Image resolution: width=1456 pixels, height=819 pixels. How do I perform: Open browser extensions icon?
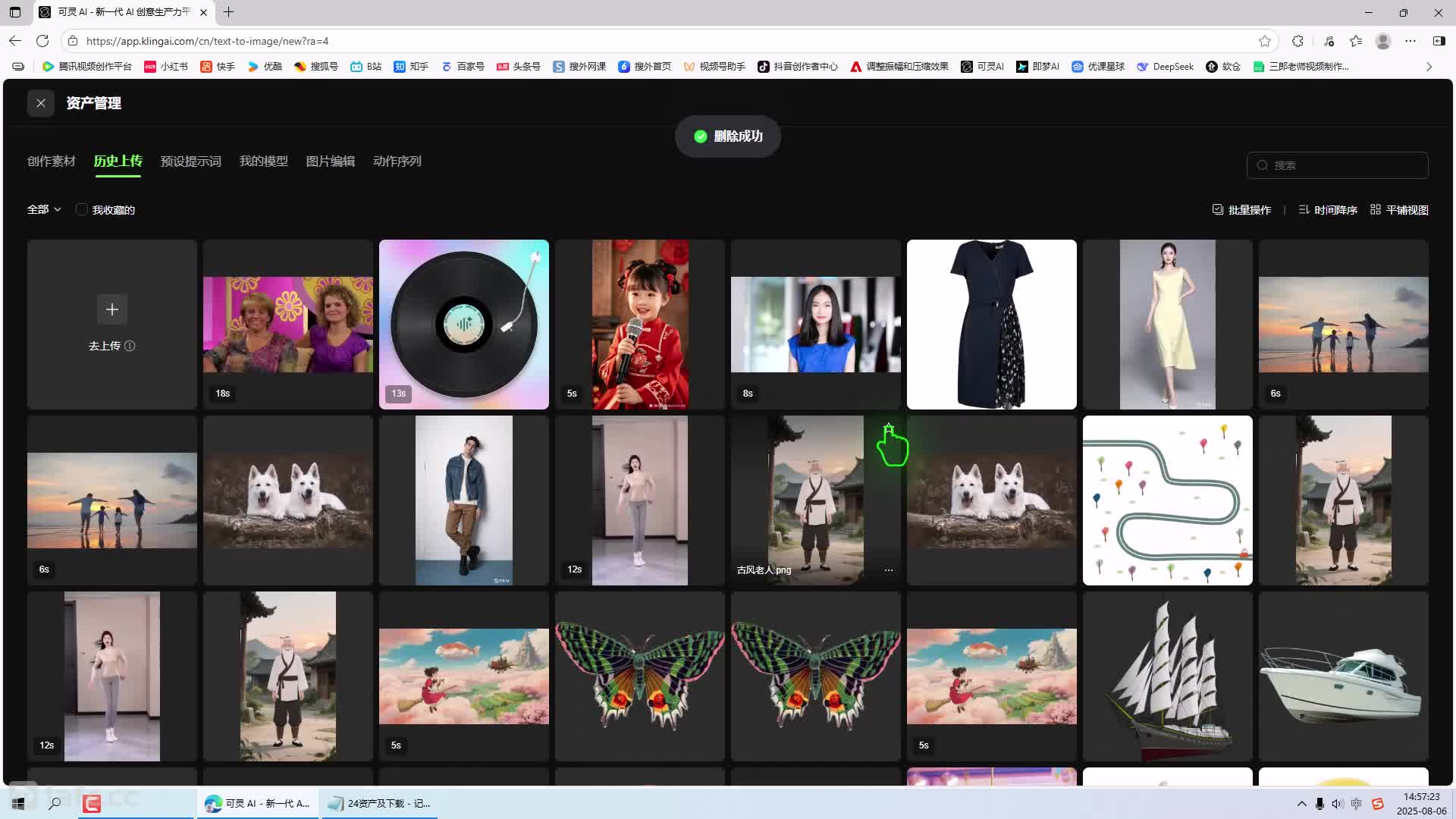pyautogui.click(x=1298, y=41)
